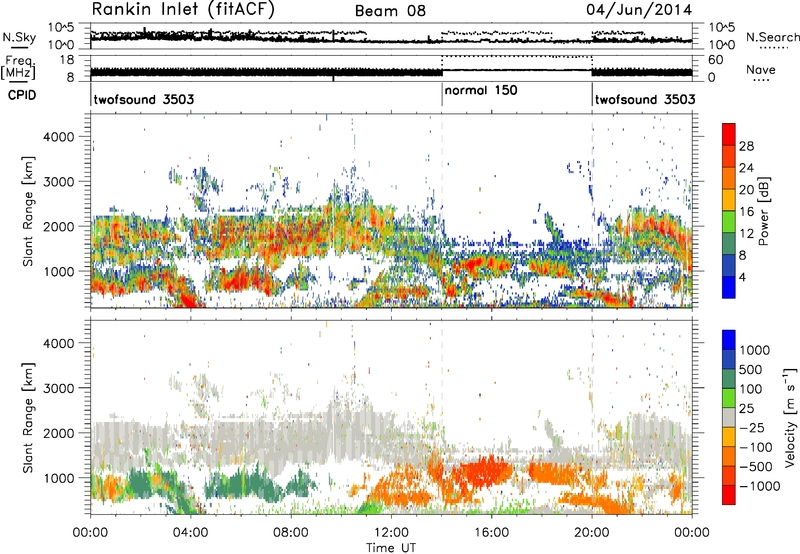This screenshot has width=800, height=554.
Task: Click the "Time UT" axis label
Action: (x=391, y=548)
